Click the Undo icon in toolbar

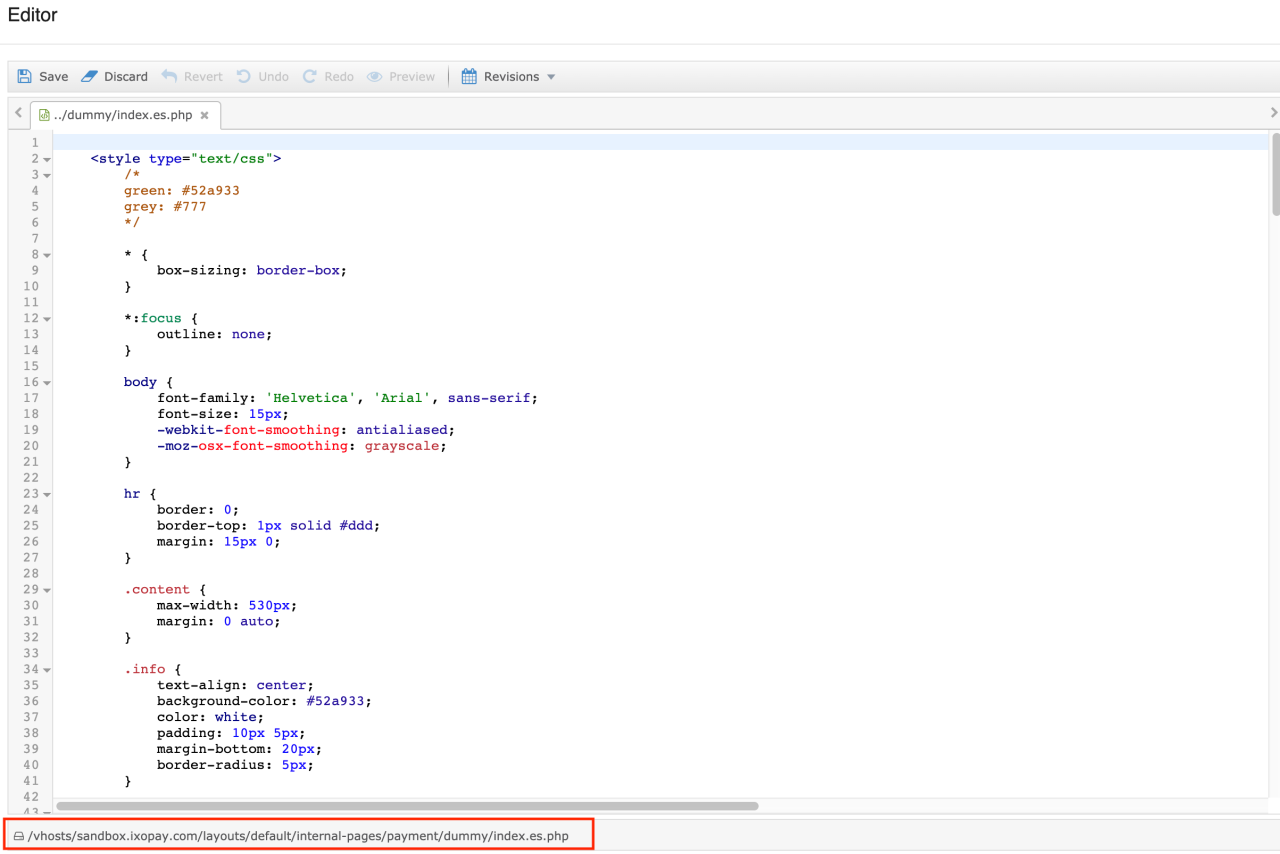click(244, 77)
